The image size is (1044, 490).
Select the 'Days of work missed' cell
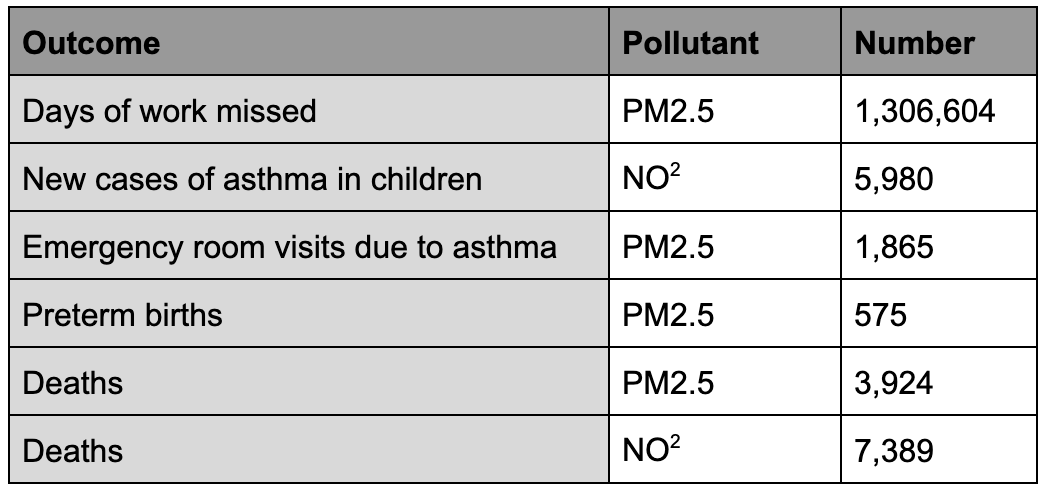(x=169, y=110)
